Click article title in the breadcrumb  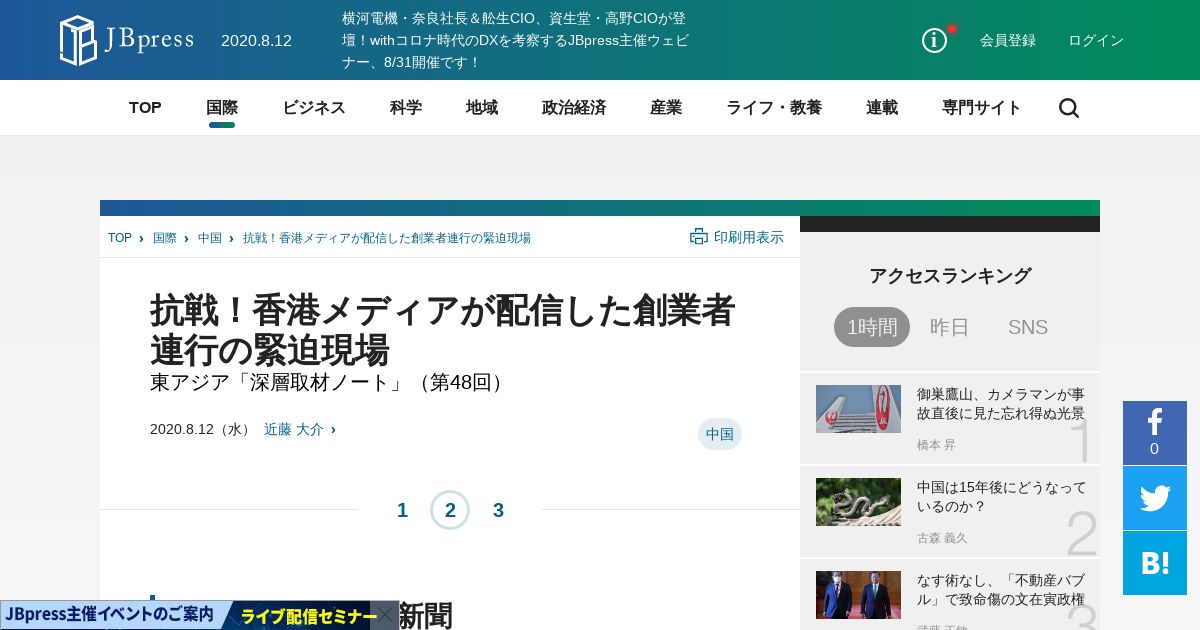click(387, 238)
